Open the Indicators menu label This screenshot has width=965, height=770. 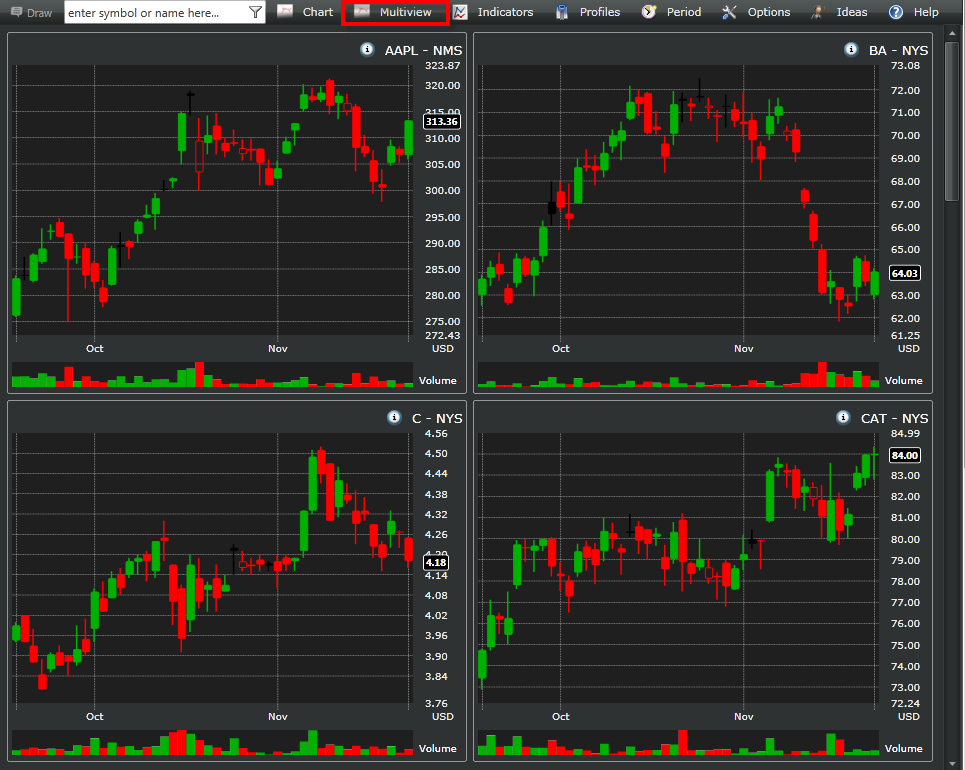click(505, 12)
